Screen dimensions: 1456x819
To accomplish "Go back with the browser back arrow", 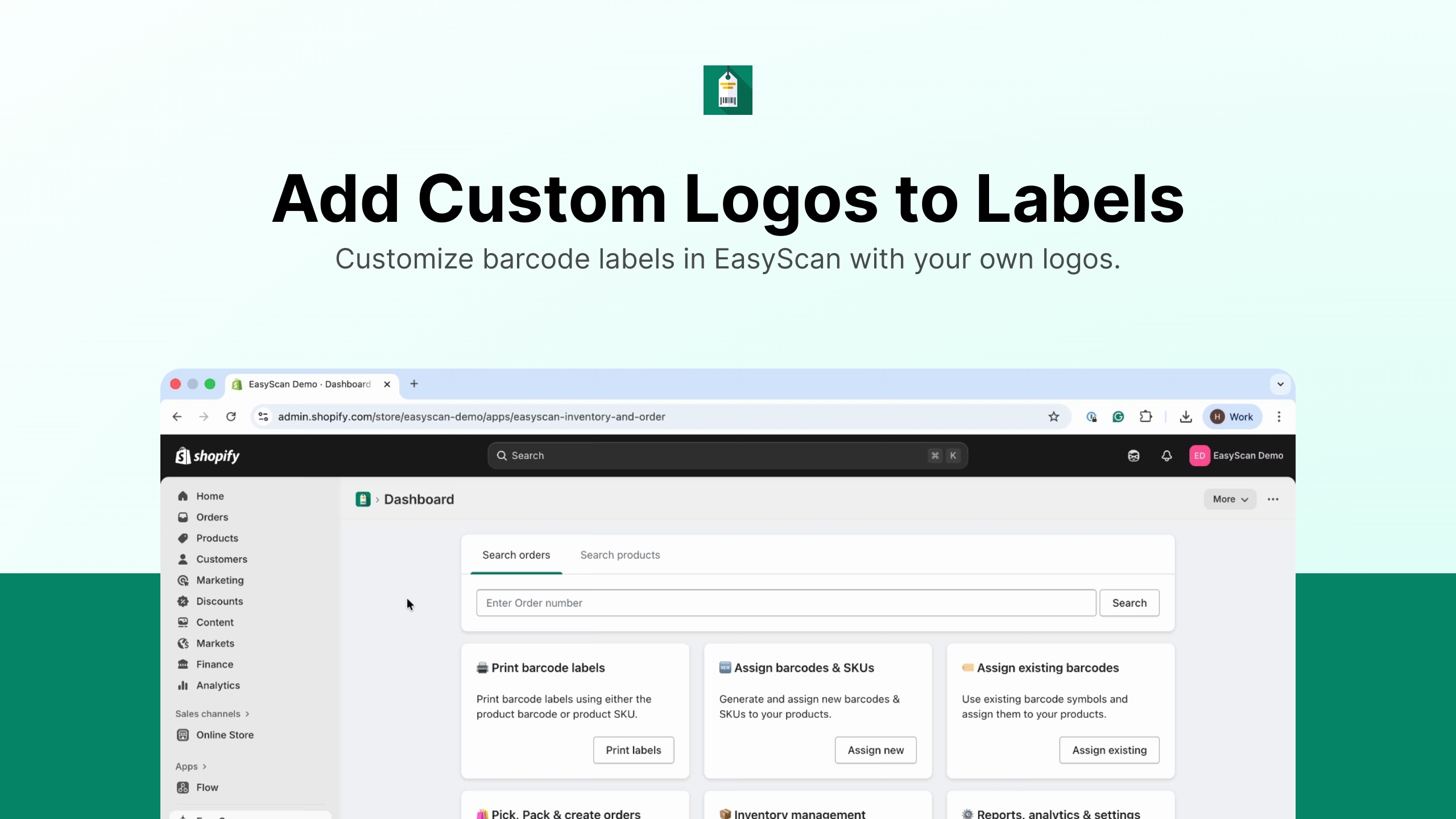I will tap(177, 417).
